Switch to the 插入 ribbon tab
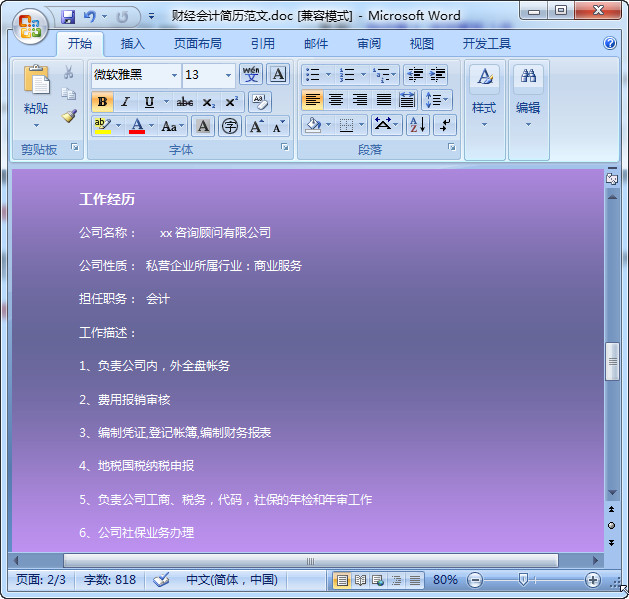The image size is (629, 599). click(x=132, y=44)
